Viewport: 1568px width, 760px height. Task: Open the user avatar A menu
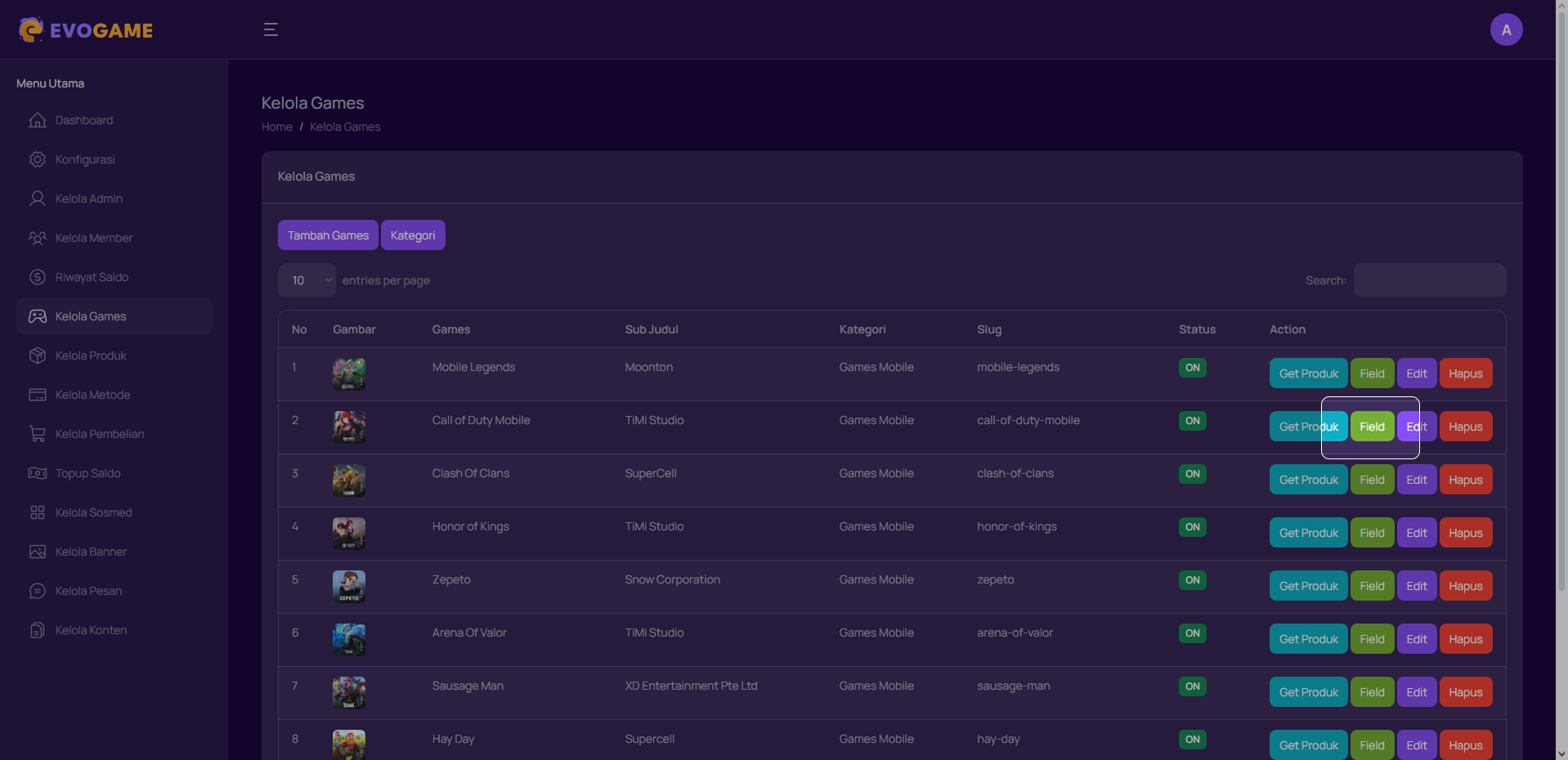click(1506, 30)
